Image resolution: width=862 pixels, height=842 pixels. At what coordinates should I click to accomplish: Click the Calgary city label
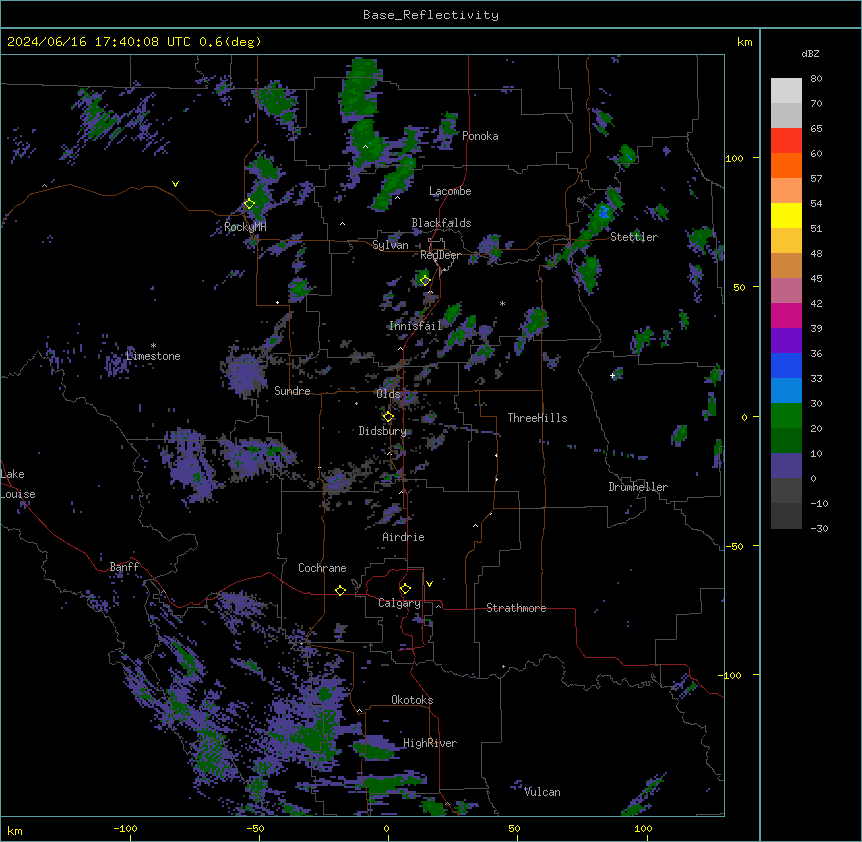(x=400, y=603)
